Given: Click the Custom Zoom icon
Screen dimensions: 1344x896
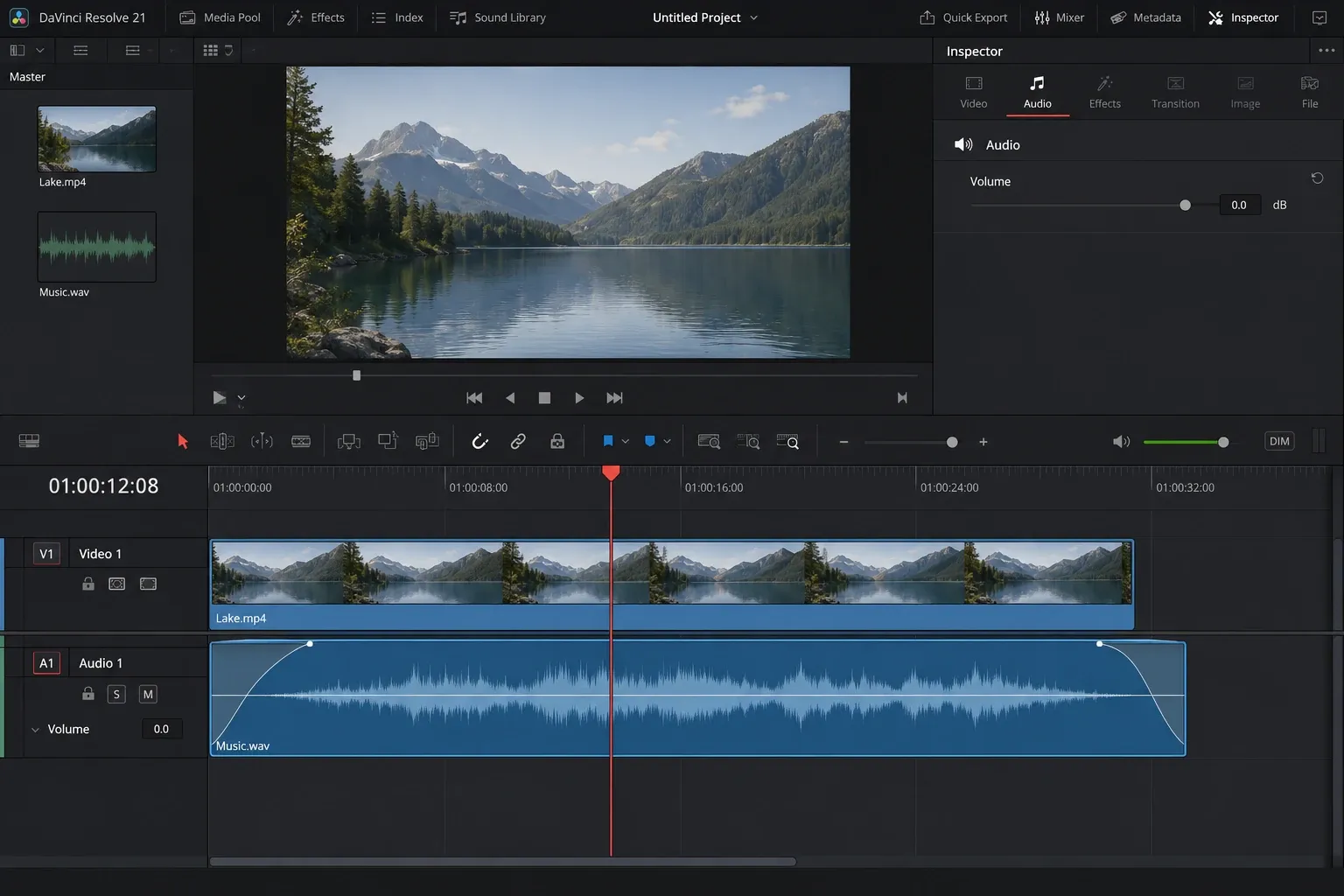Looking at the screenshot, I should coord(787,442).
